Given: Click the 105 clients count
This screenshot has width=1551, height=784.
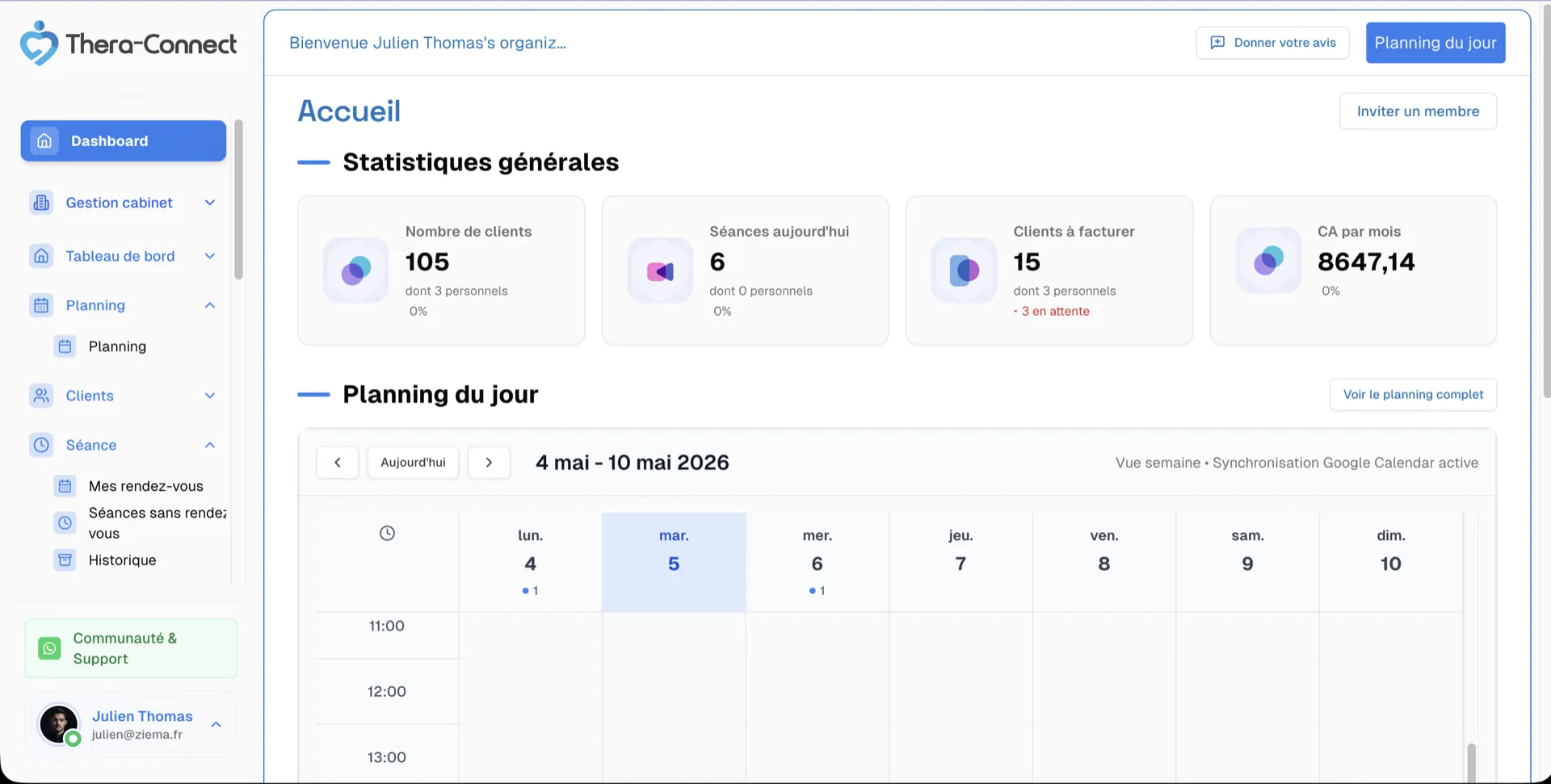Looking at the screenshot, I should (x=427, y=262).
